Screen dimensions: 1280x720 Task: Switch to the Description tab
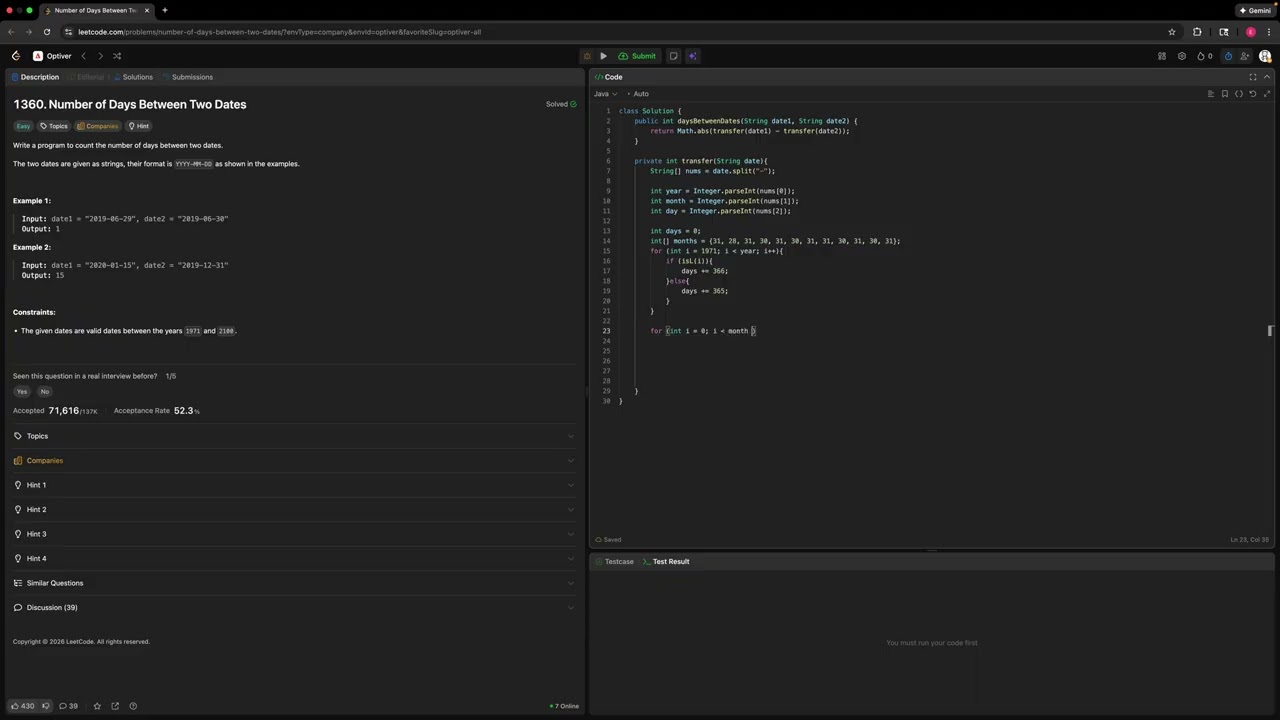35,77
